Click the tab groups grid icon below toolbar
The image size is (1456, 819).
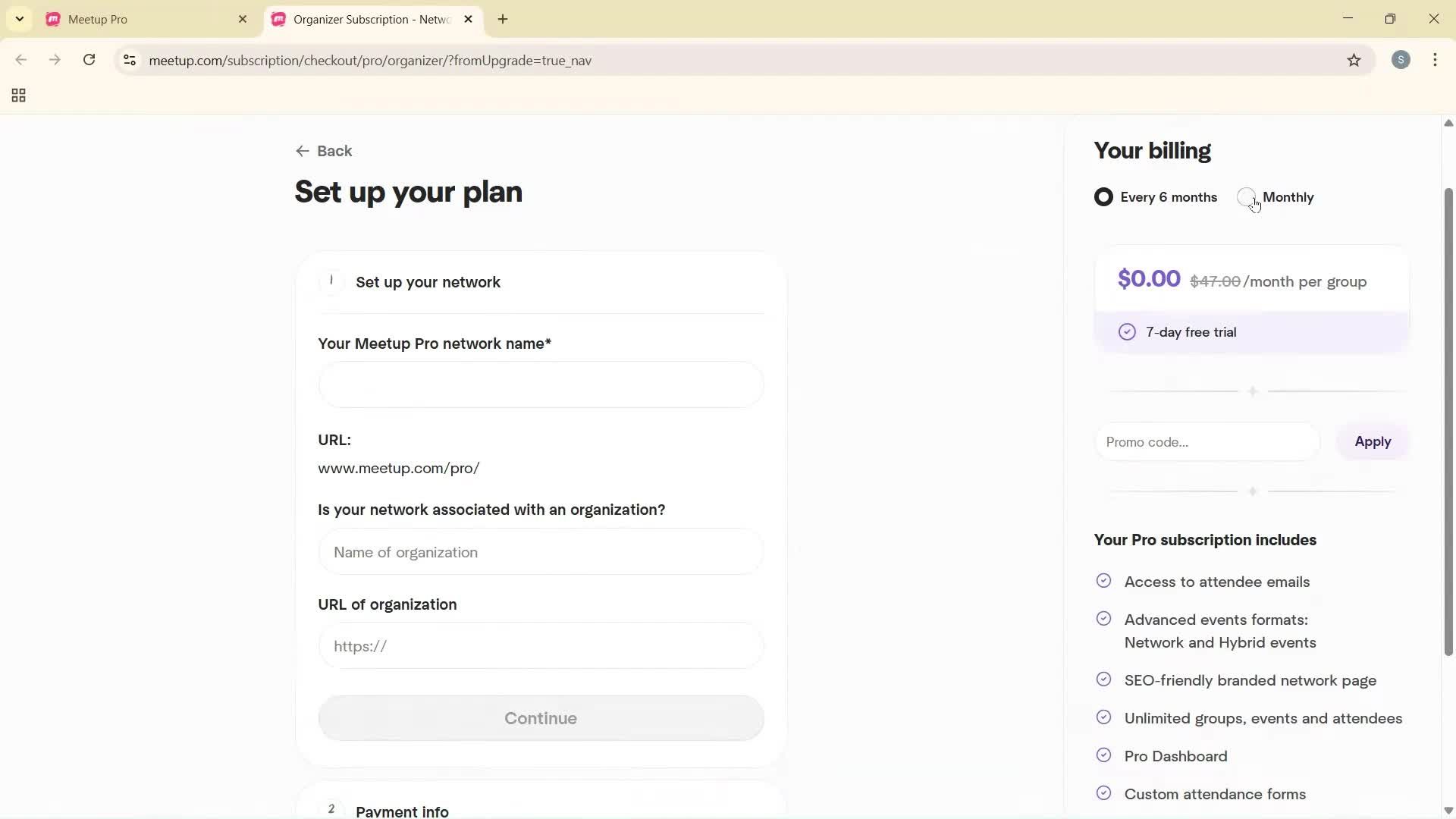click(x=17, y=95)
